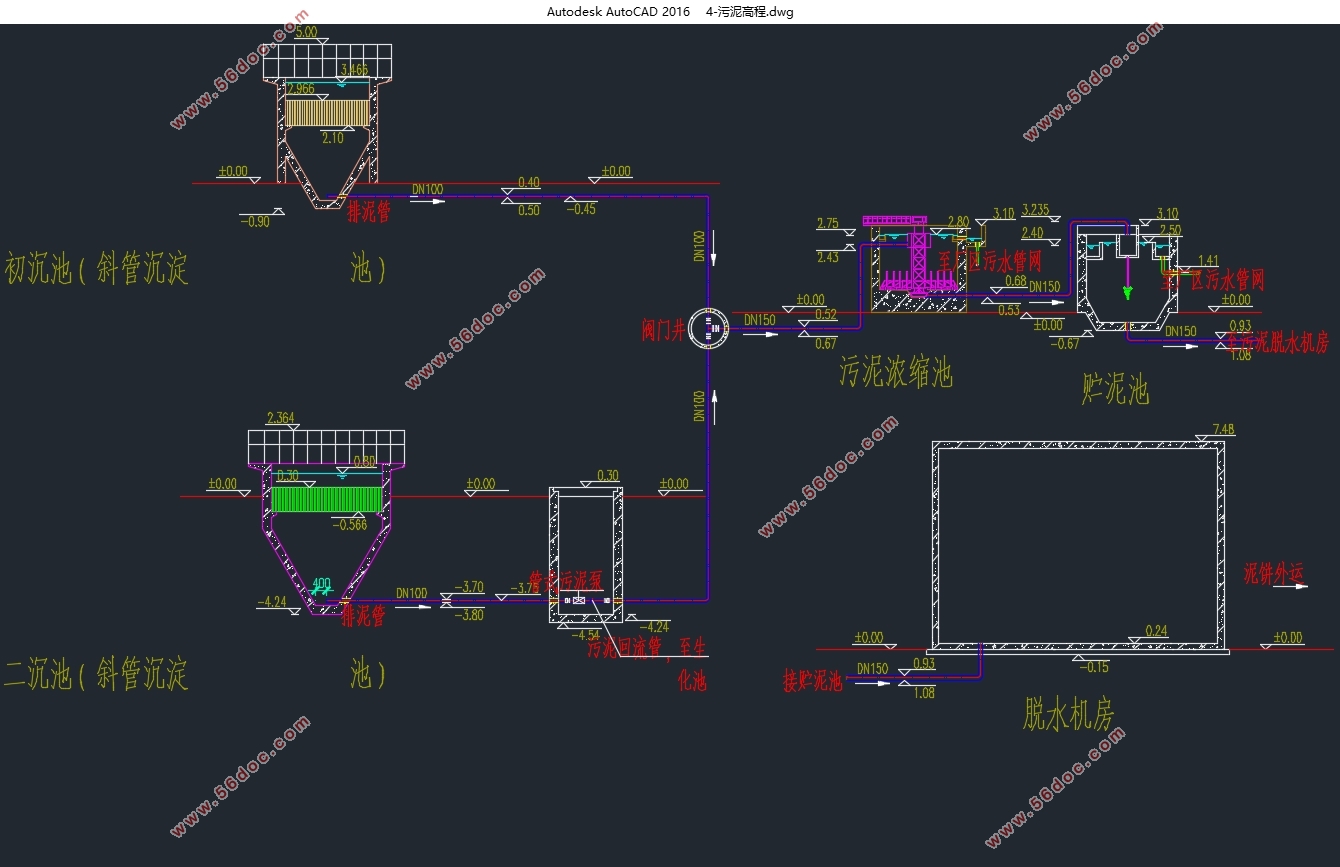1340x867 pixels.
Task: Select the -0.45 elevation mark
Action: pyautogui.click(x=581, y=208)
